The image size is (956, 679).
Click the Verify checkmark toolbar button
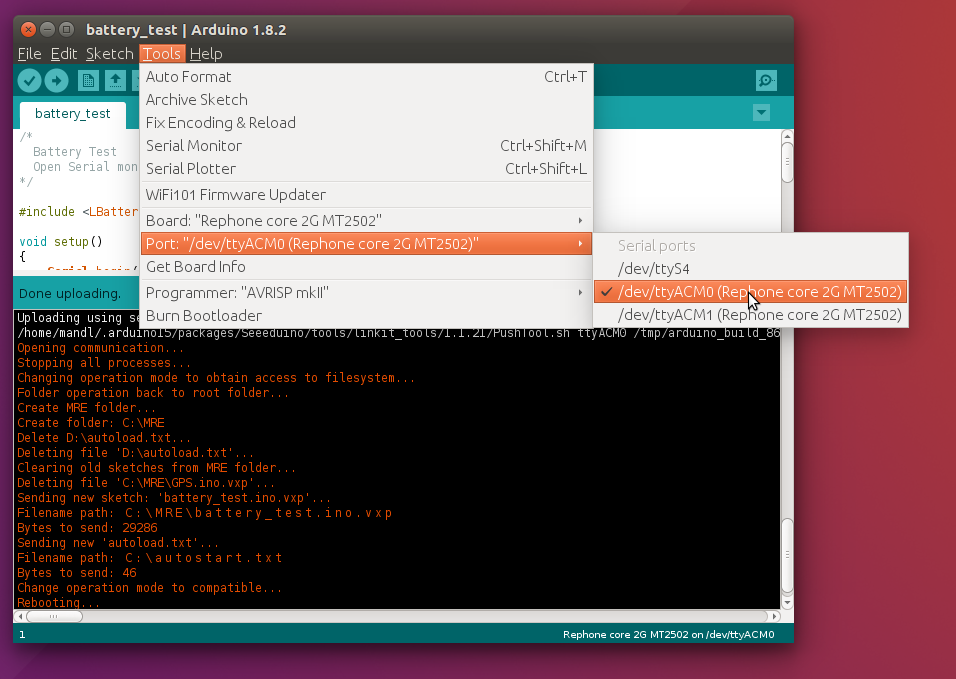29,80
